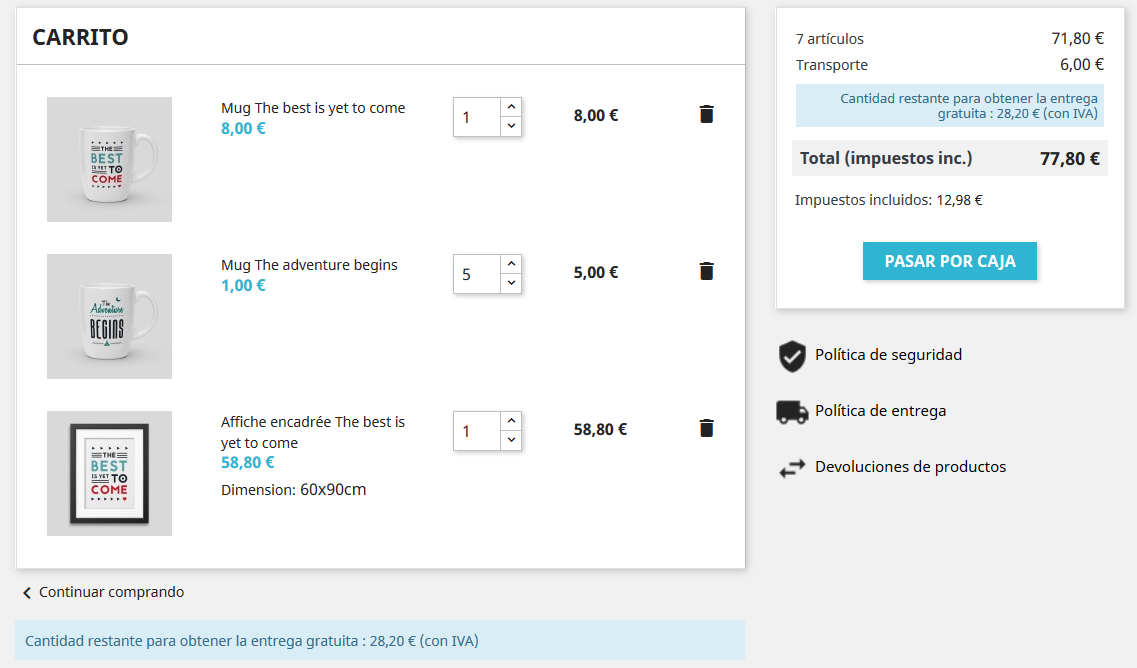Open the Continuar comprando link

(111, 592)
